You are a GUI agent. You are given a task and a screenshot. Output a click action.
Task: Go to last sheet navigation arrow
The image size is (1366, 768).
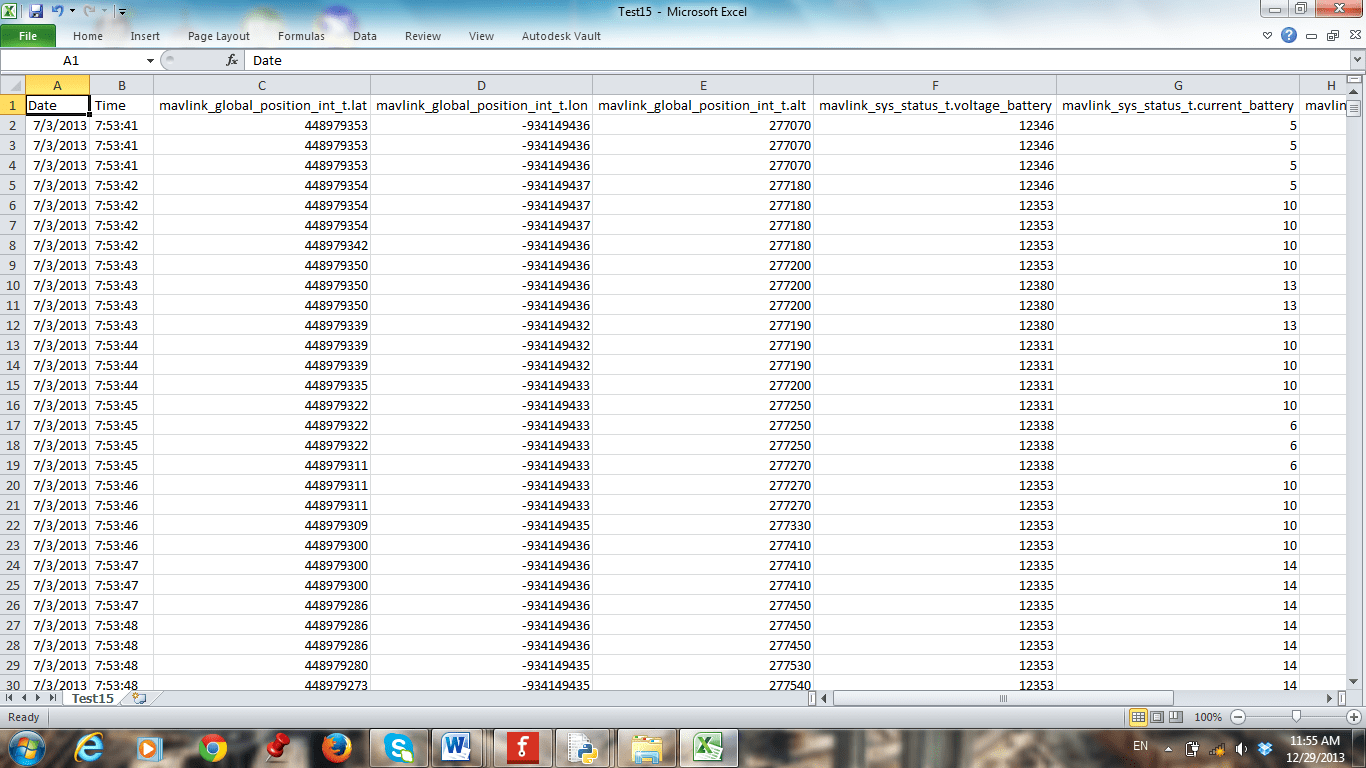coord(52,698)
